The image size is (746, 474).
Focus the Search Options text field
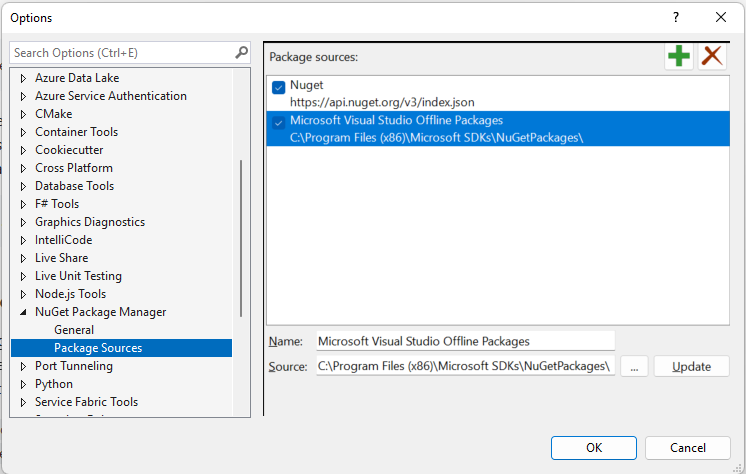(121, 52)
